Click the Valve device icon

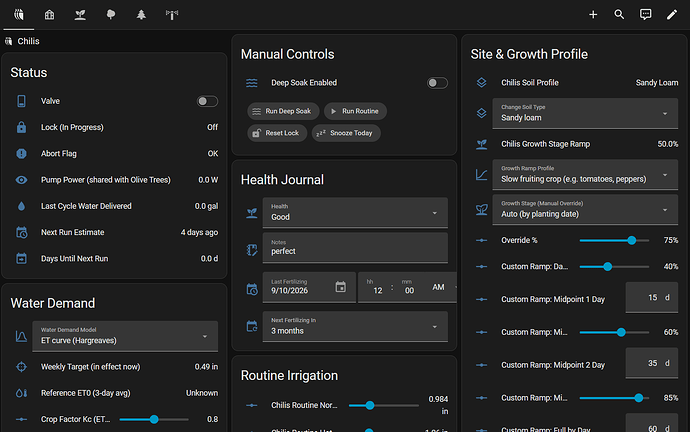click(x=21, y=101)
